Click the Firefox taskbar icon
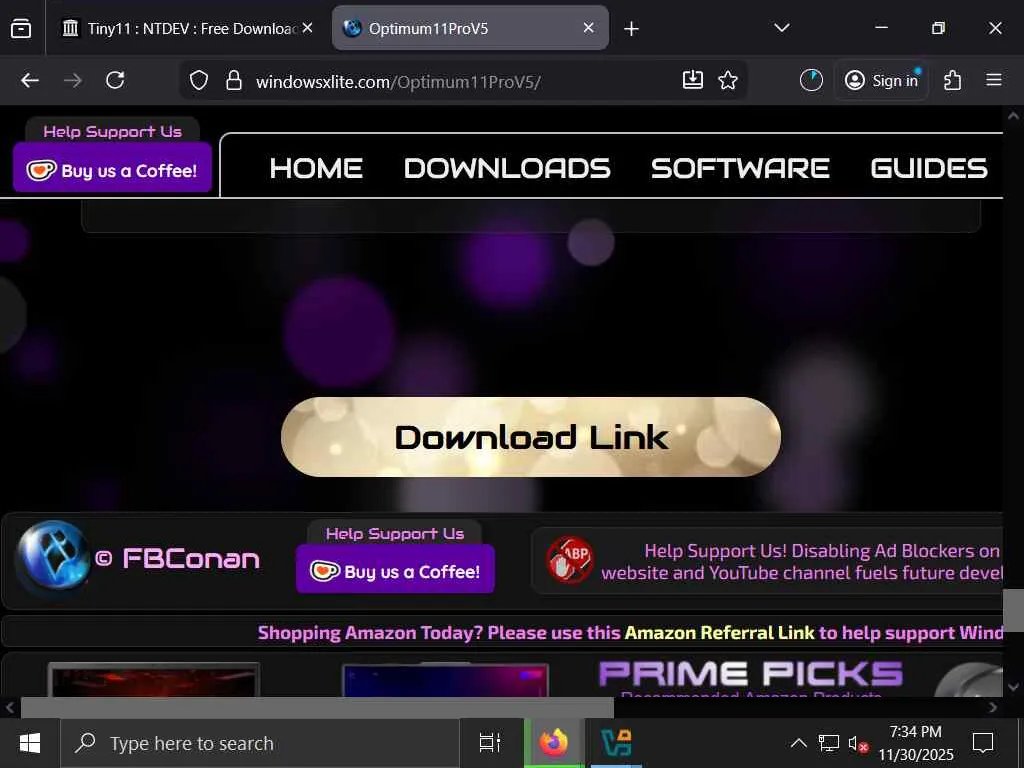Viewport: 1024px width, 768px height. 554,743
